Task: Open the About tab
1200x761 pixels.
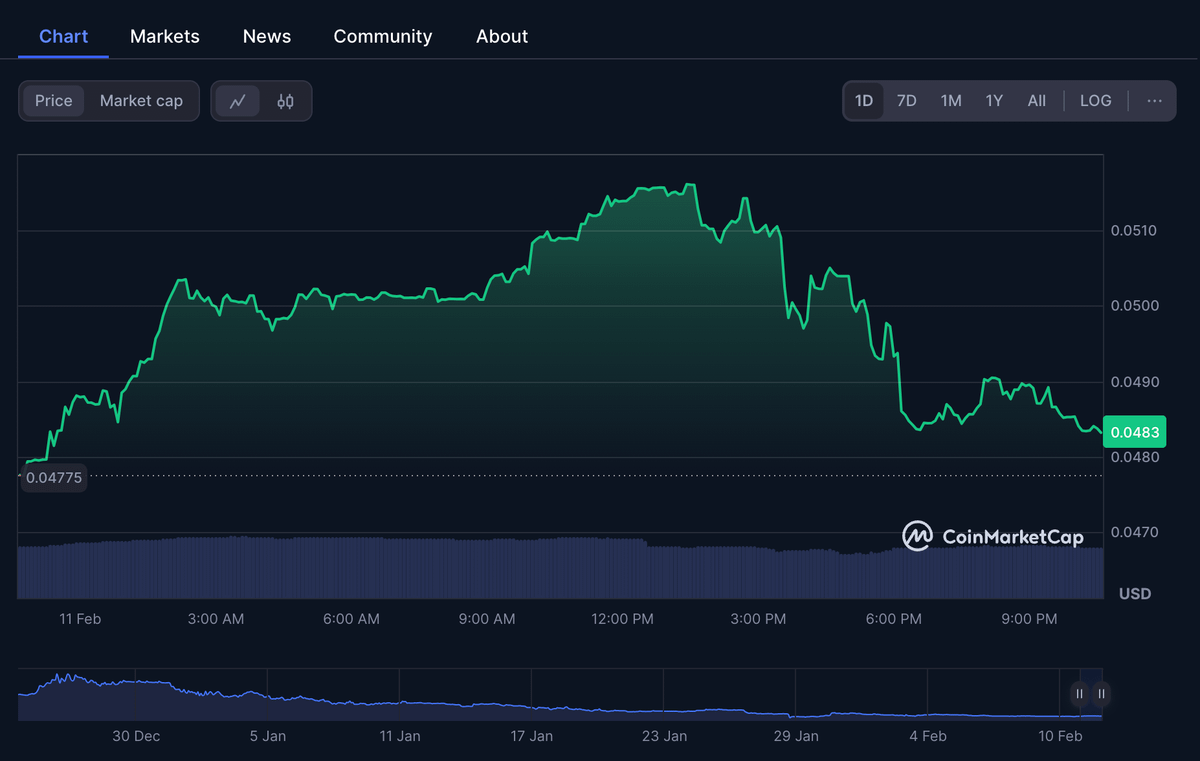Action: (502, 36)
